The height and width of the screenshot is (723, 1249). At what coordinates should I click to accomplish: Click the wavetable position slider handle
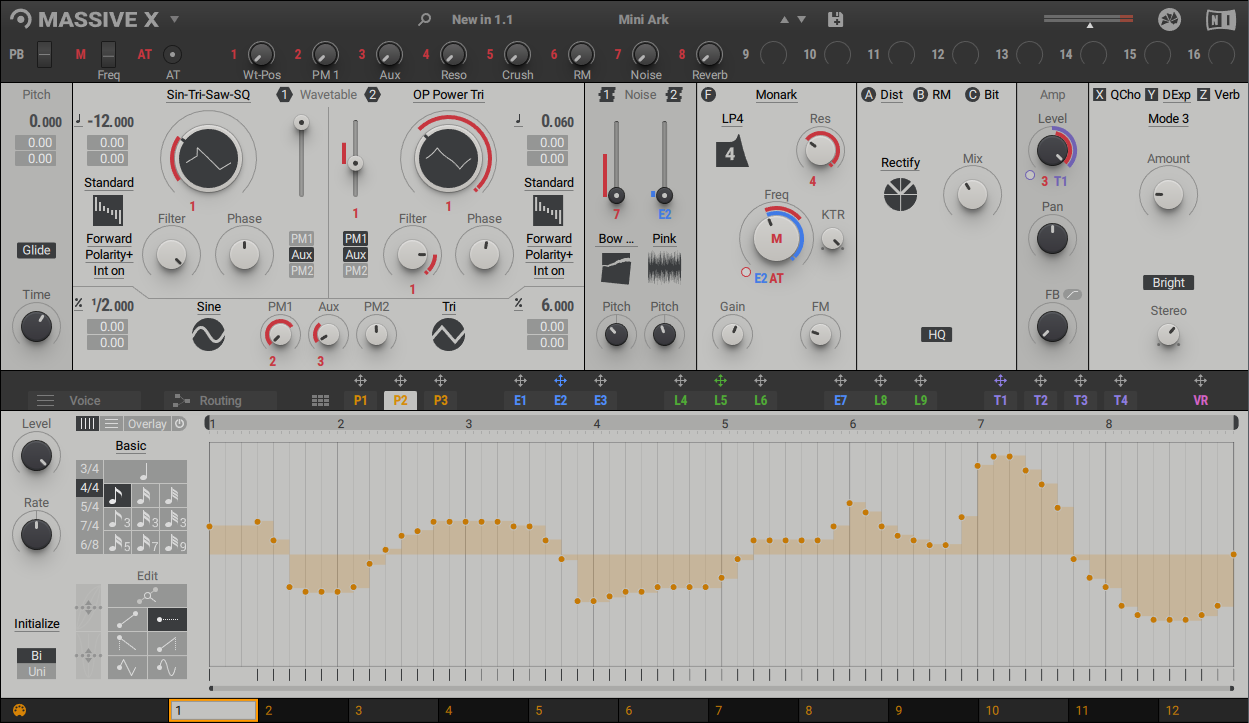coord(300,122)
